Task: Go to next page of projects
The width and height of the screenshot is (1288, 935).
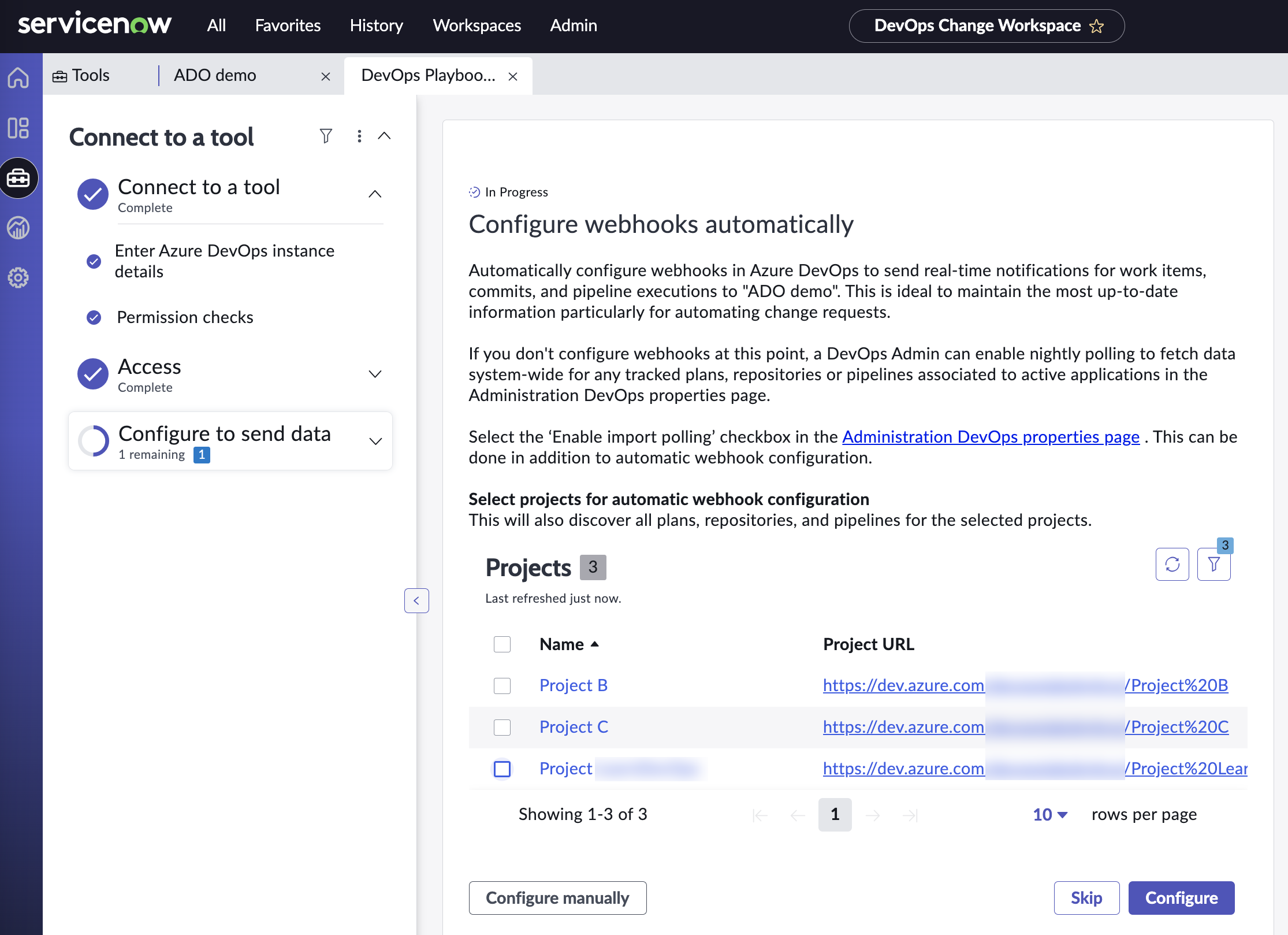Action: (x=873, y=815)
